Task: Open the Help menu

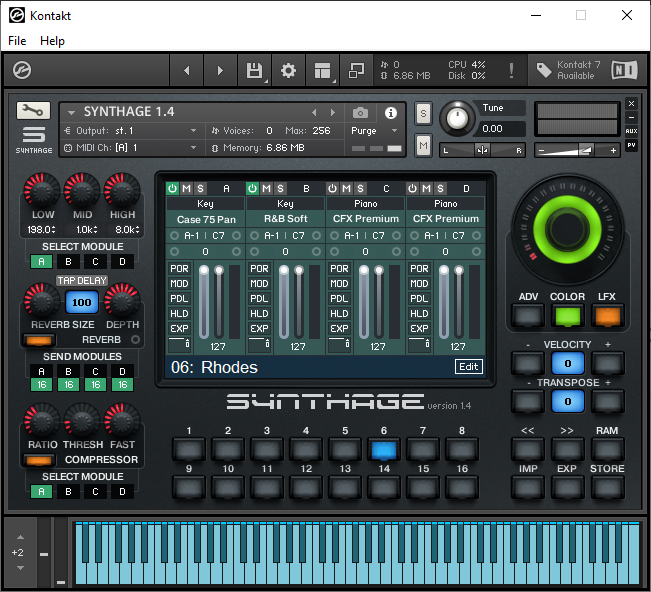Action: [52, 41]
